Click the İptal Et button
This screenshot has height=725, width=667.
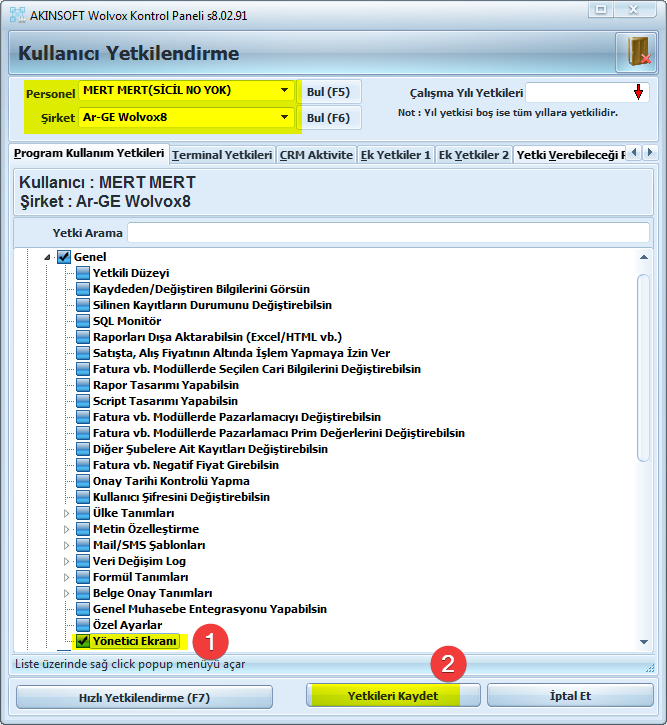click(x=570, y=696)
